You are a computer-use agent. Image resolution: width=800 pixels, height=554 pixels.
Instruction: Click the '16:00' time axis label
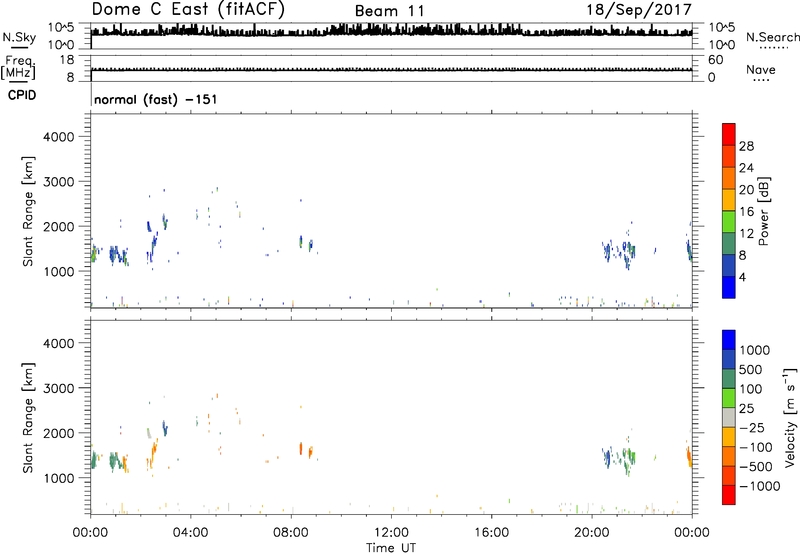coord(491,533)
